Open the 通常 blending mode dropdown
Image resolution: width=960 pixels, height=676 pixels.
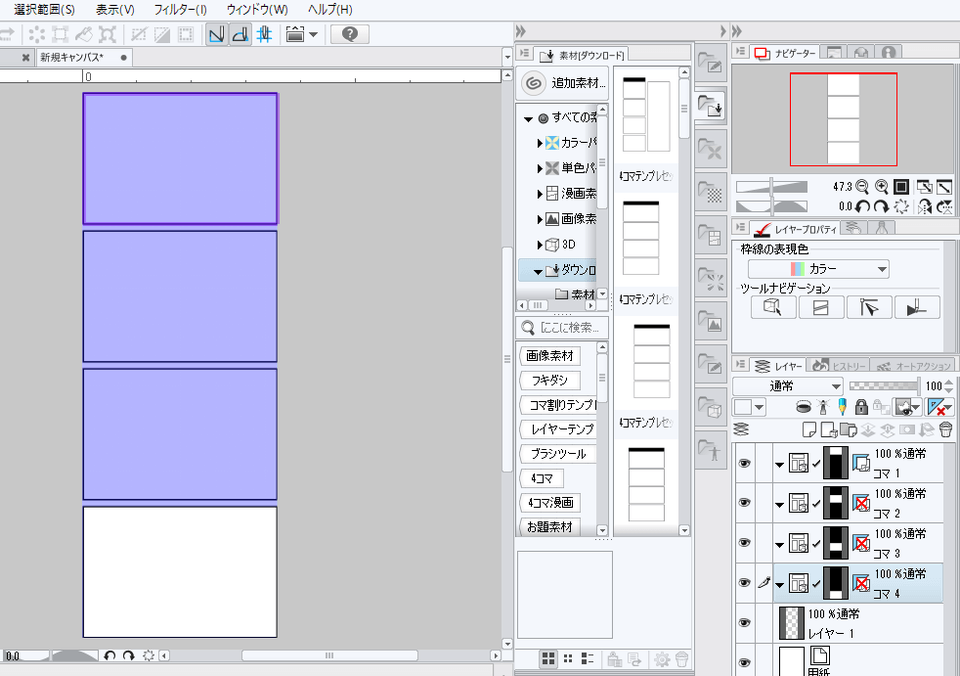coord(789,386)
